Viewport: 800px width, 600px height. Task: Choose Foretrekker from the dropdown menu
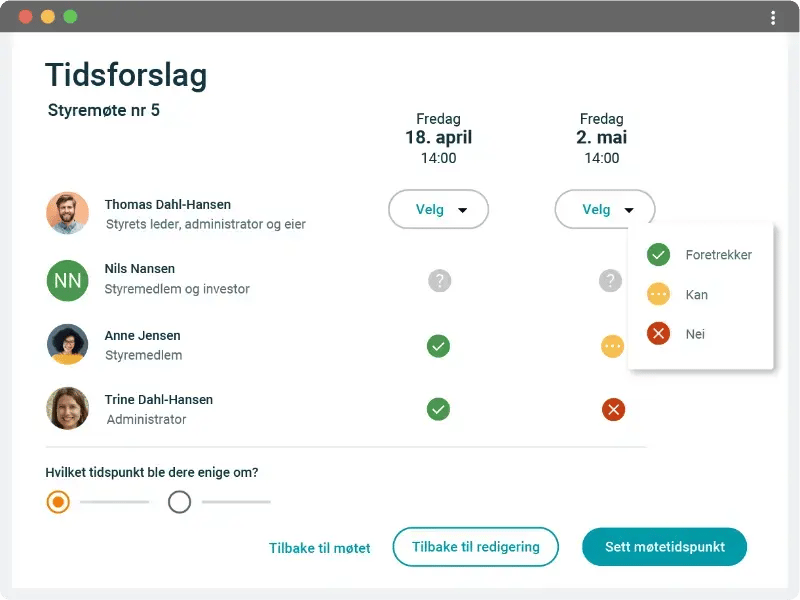pyautogui.click(x=699, y=255)
